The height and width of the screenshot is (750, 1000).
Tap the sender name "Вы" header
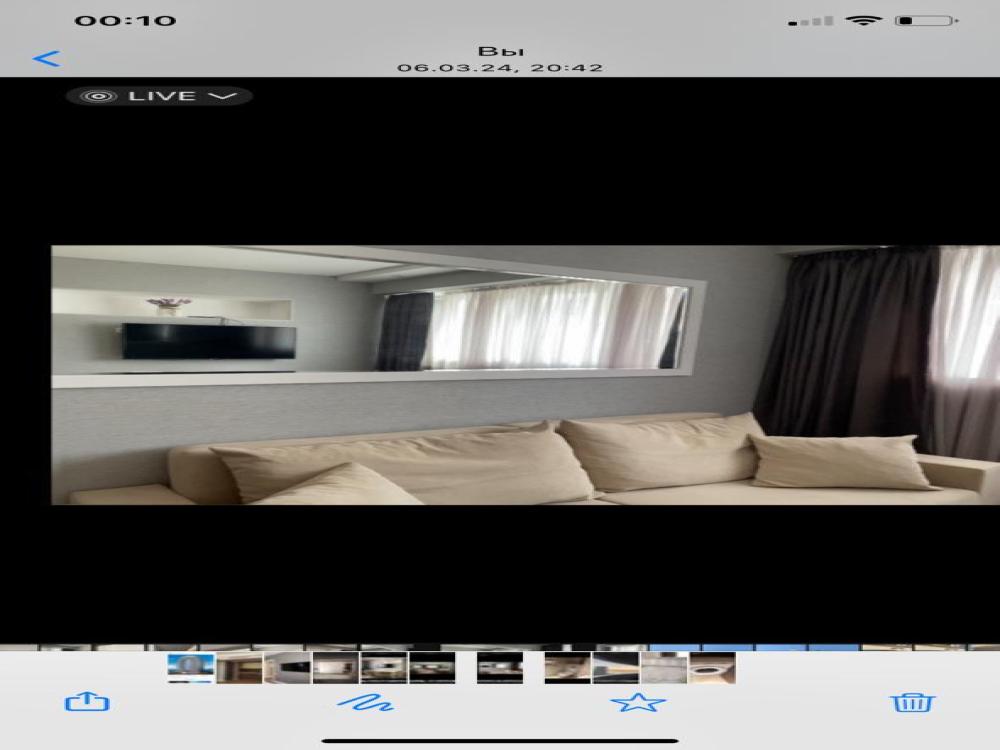pos(501,52)
